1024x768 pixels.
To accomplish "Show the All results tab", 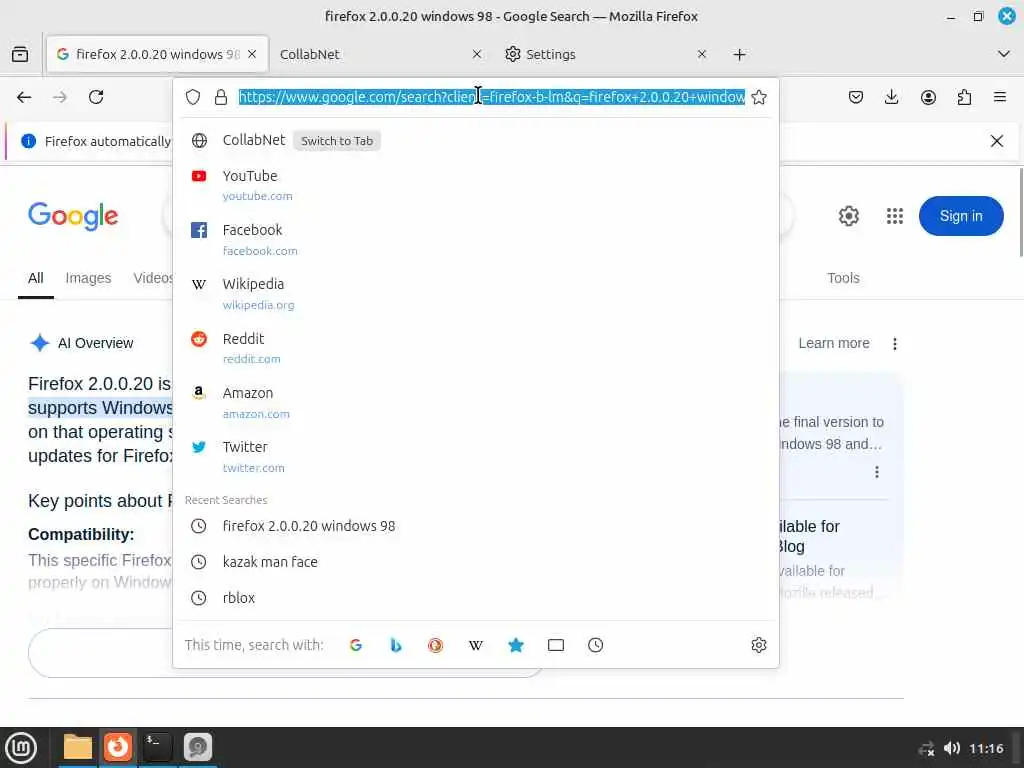I will click(x=36, y=278).
